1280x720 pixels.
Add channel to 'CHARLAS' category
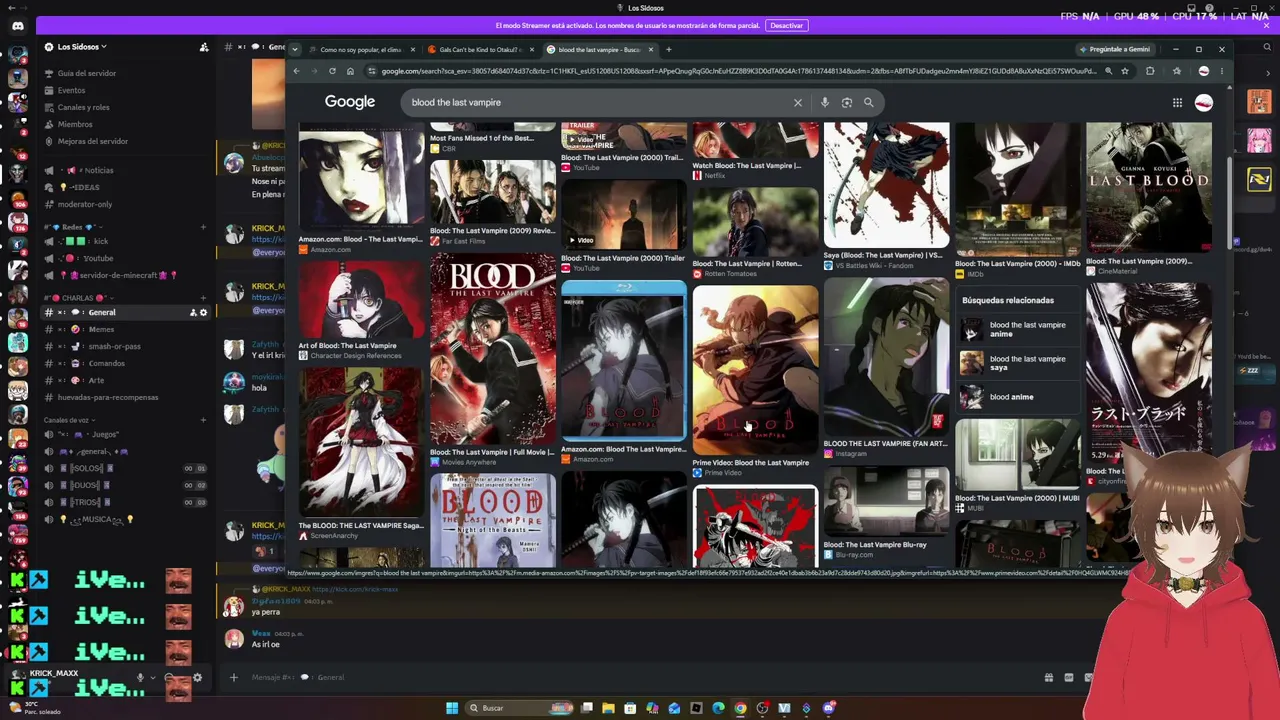tap(204, 298)
